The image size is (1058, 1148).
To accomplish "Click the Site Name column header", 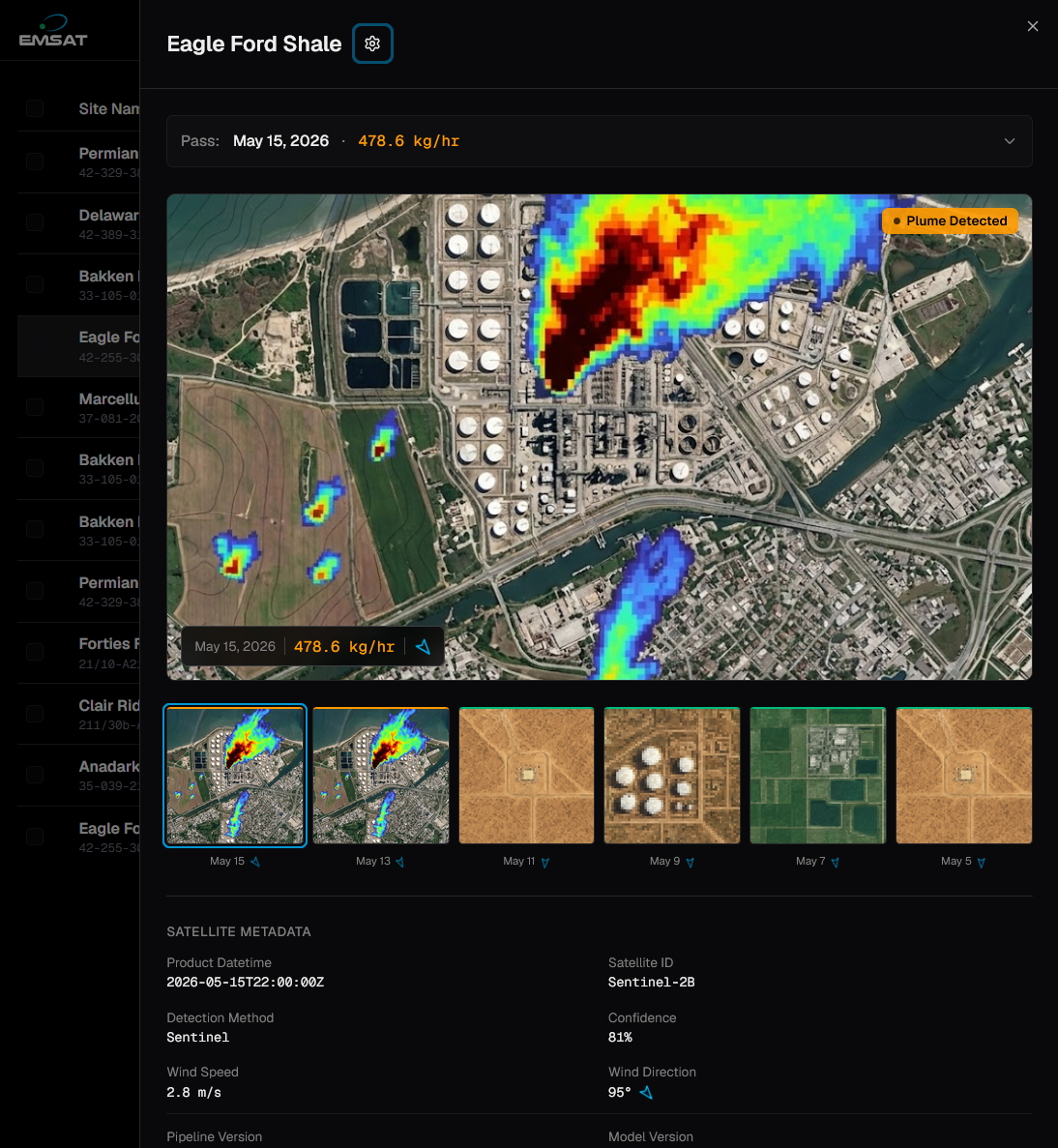I will click(x=109, y=108).
